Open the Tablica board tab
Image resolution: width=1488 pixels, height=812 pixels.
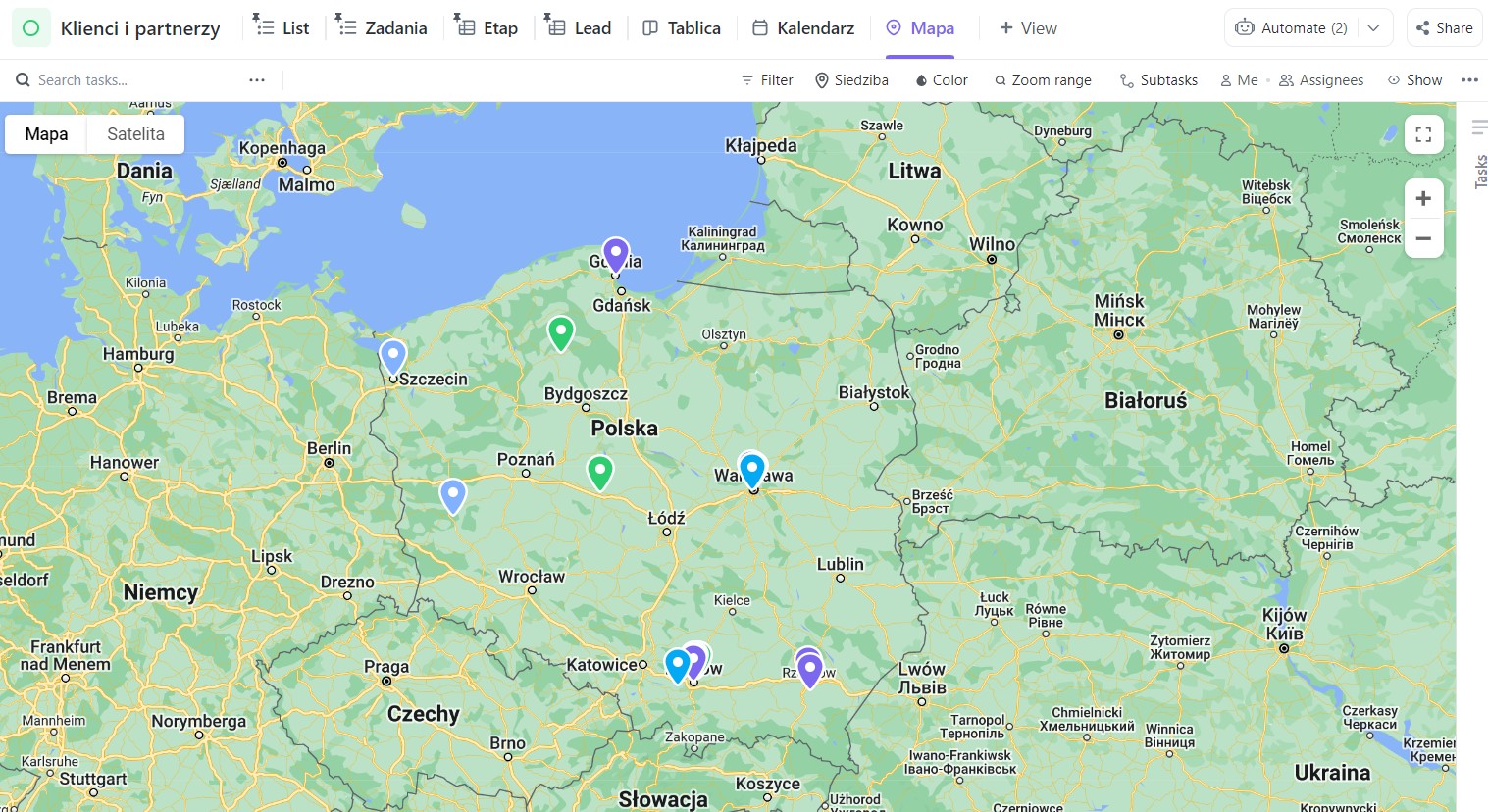(682, 28)
